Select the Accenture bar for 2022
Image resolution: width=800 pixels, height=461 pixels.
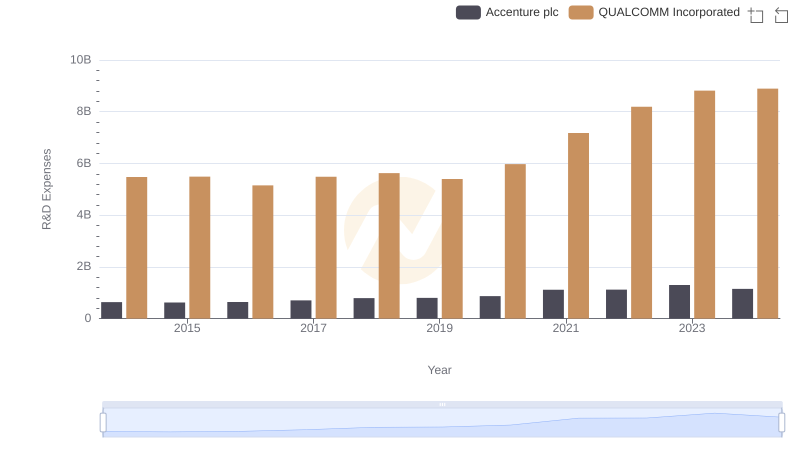[x=616, y=304]
